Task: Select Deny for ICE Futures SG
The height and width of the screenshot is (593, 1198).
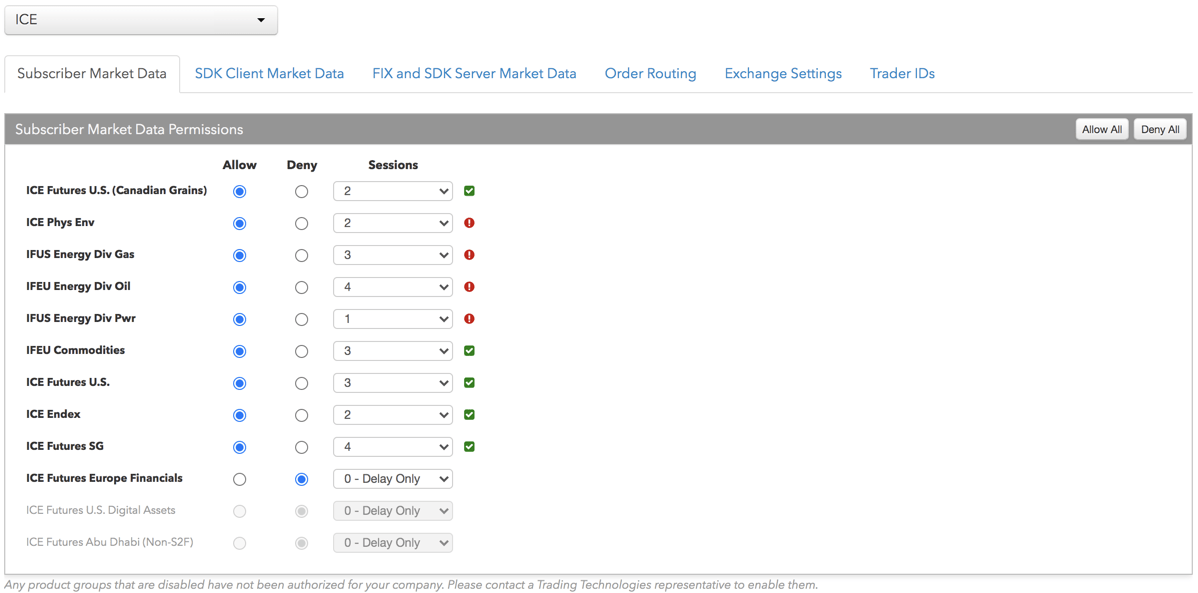Action: [302, 447]
